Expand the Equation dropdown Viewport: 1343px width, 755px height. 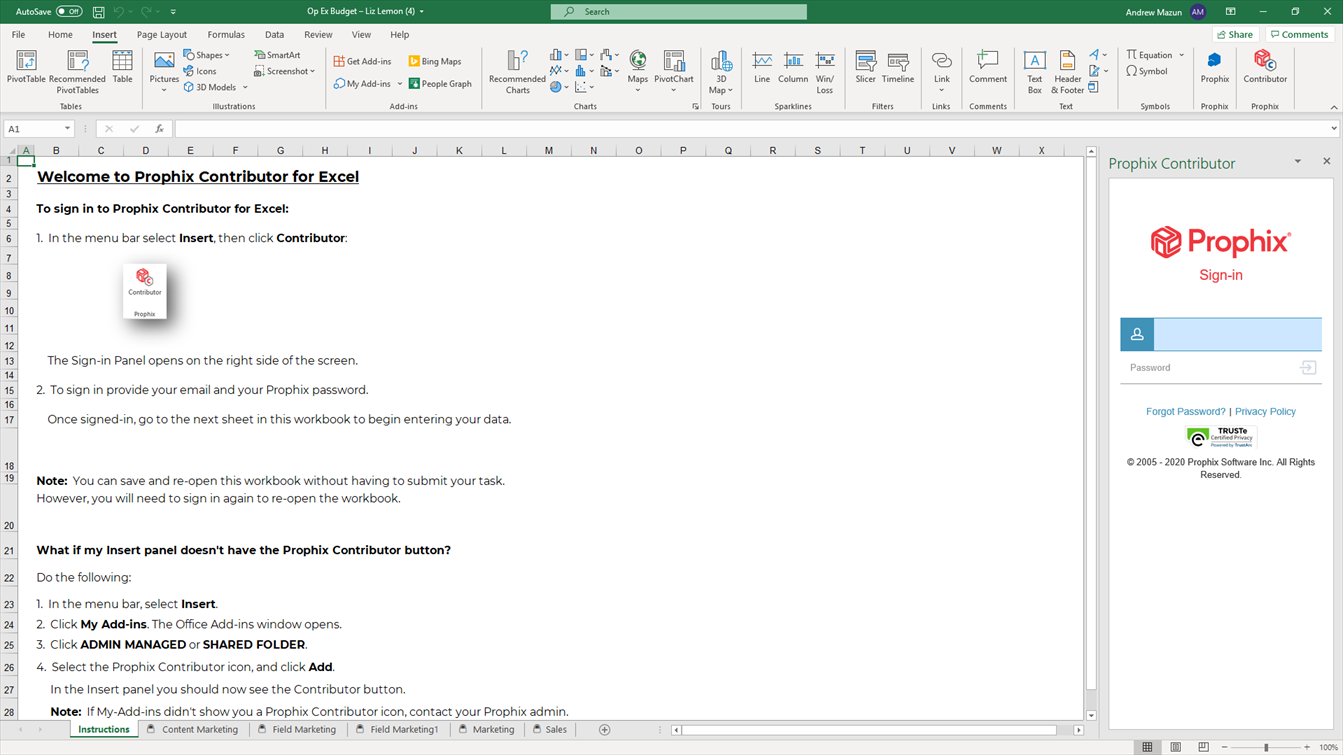click(1181, 55)
